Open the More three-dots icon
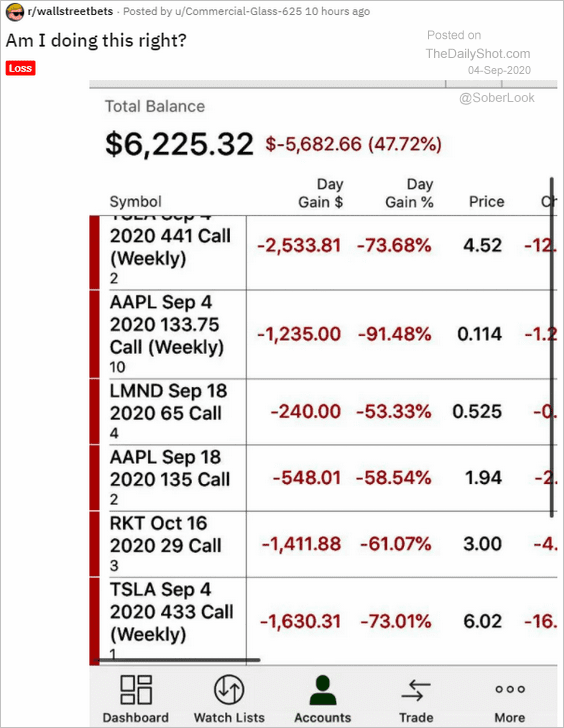This screenshot has width=564, height=728. pyautogui.click(x=510, y=689)
